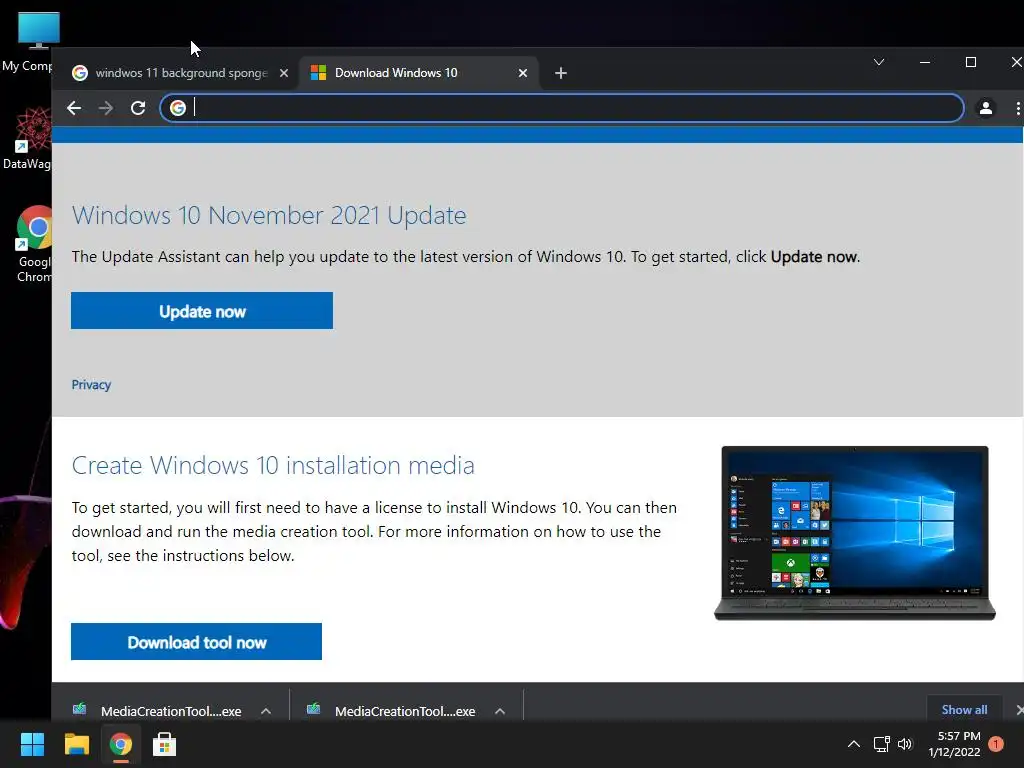The height and width of the screenshot is (768, 1024).
Task: Select the Download Windows 10 tab
Action: click(419, 73)
